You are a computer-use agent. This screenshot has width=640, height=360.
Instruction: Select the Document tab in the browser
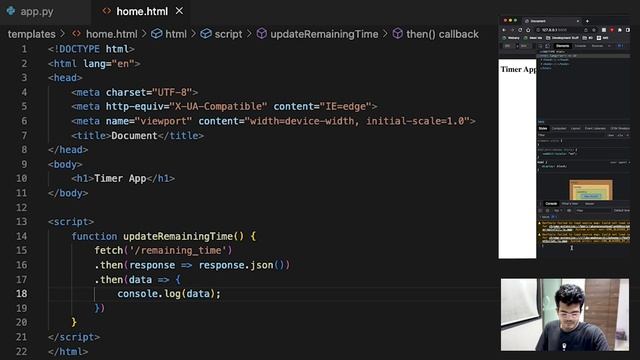[x=552, y=21]
